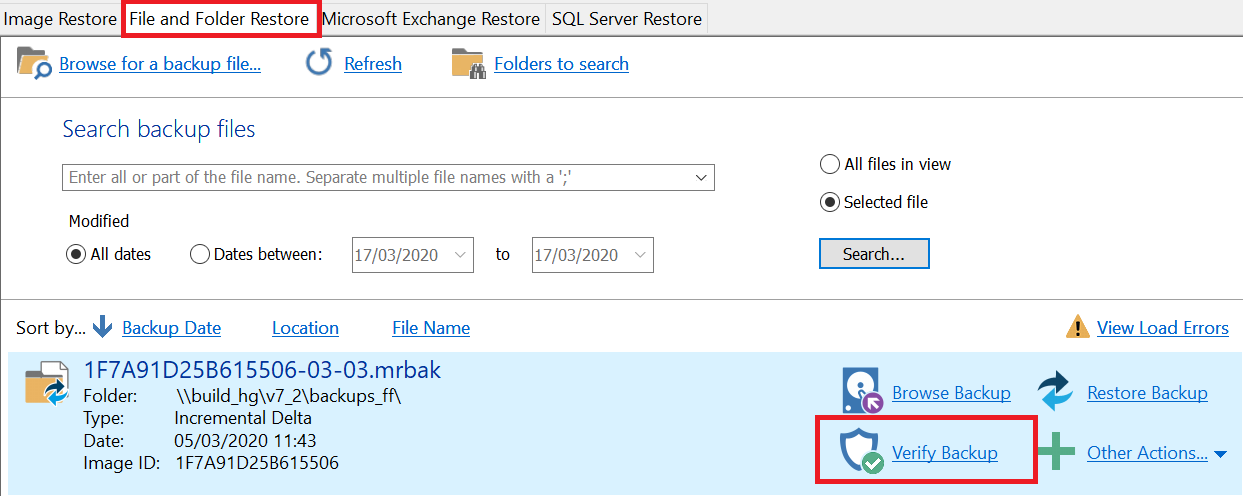Expand the Other Actions dropdown arrow
Screen dimensions: 1243x496
[x=1220, y=454]
